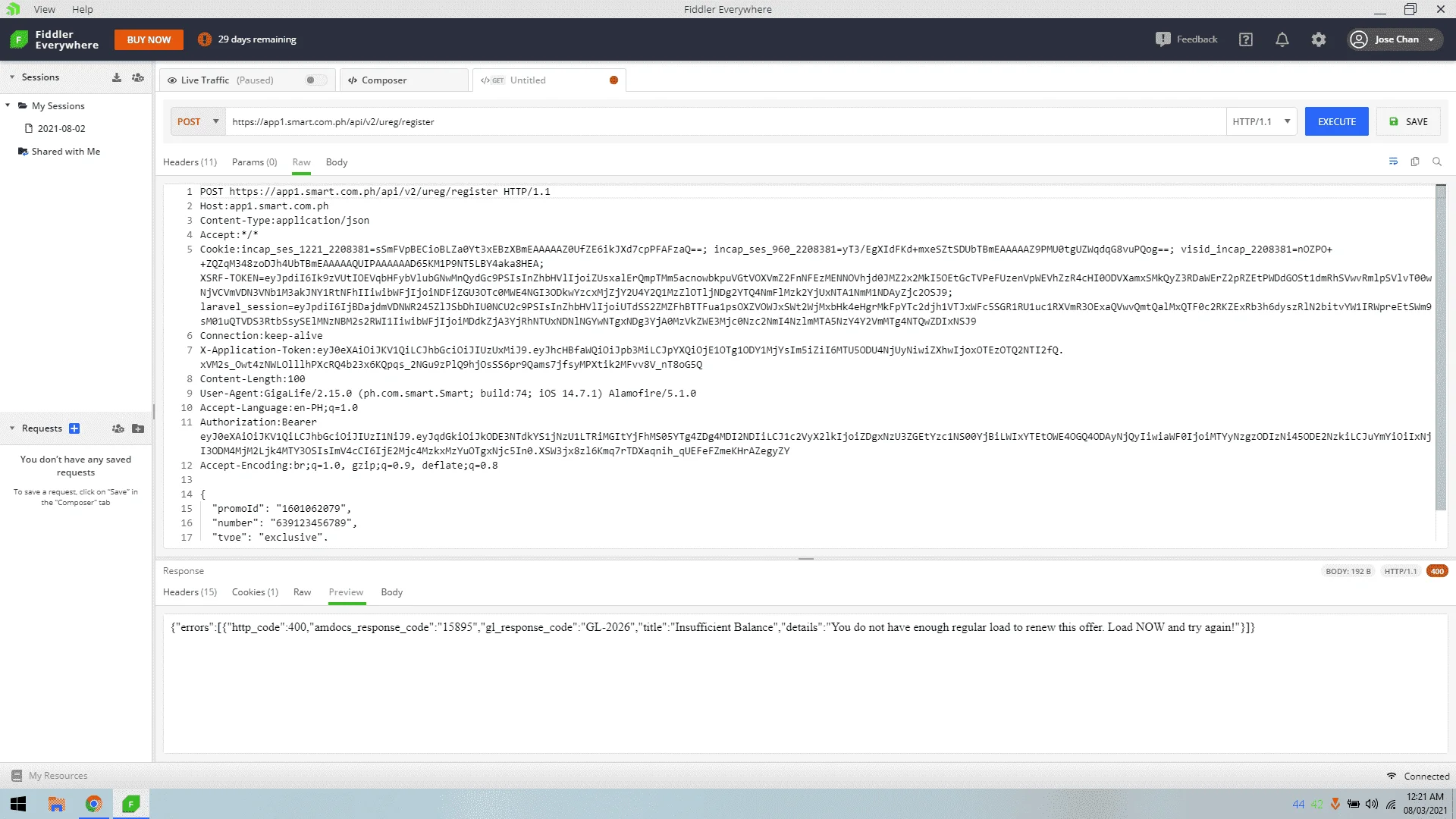Click the request URL input field
Screen dimensions: 1456x819
725,121
